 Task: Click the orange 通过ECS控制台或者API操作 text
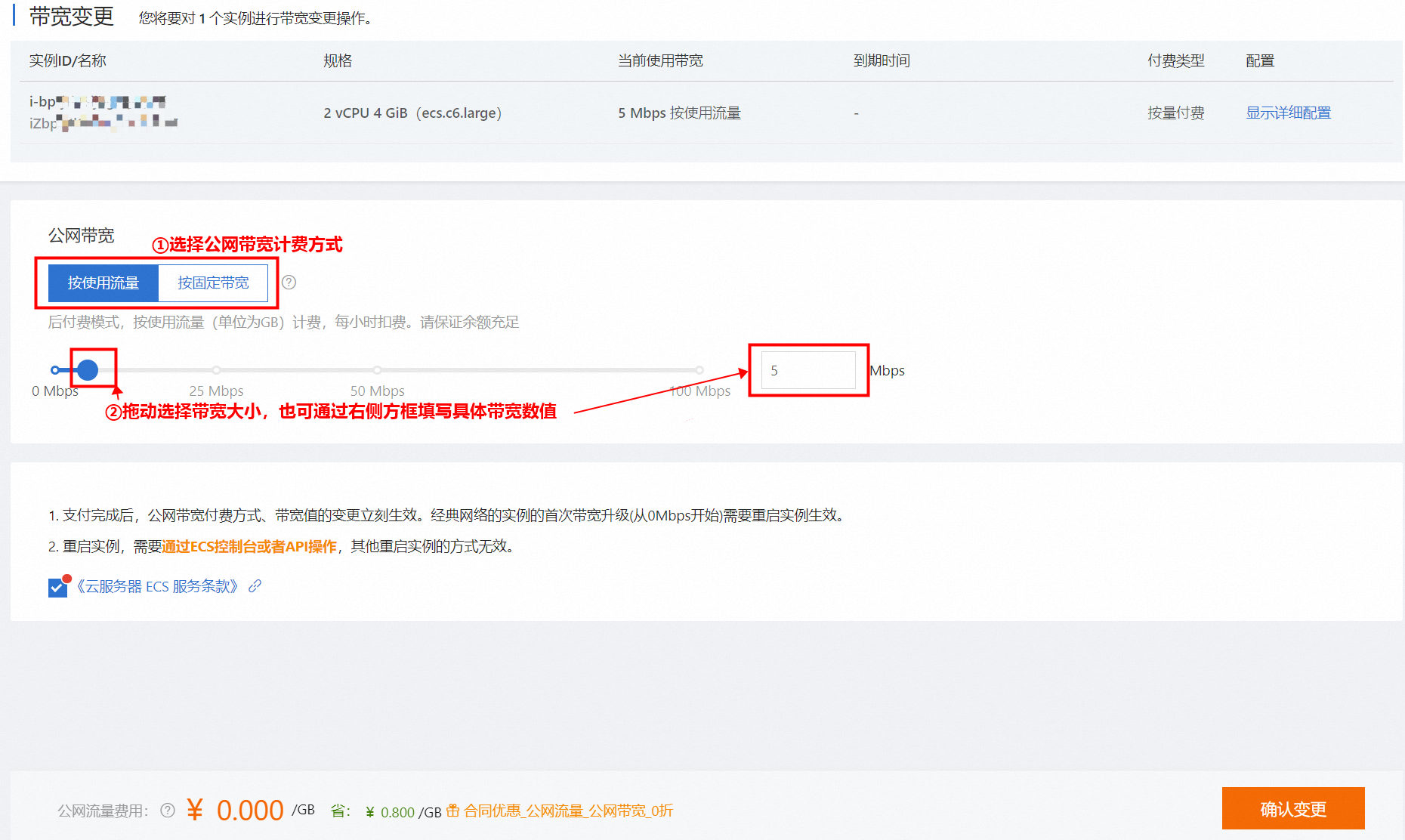(249, 546)
